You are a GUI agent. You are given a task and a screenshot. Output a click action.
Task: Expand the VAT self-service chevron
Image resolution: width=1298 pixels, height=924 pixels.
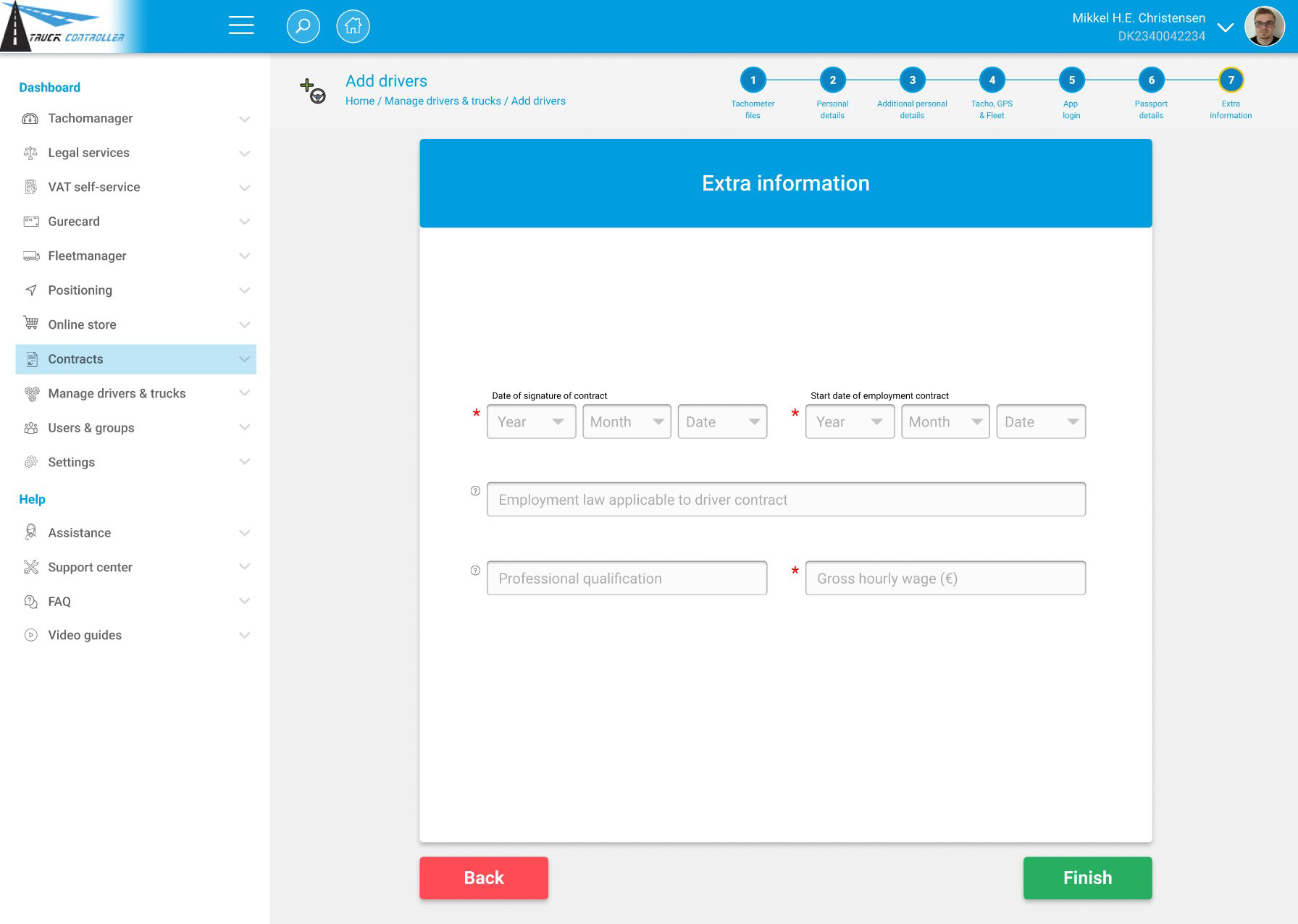coord(245,188)
